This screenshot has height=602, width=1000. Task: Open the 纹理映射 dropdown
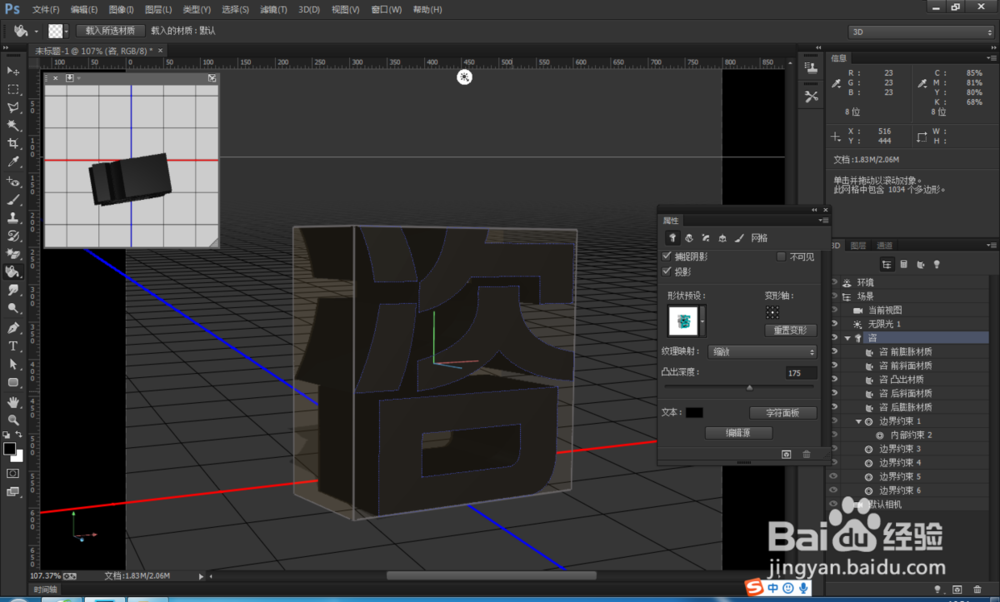tap(762, 352)
